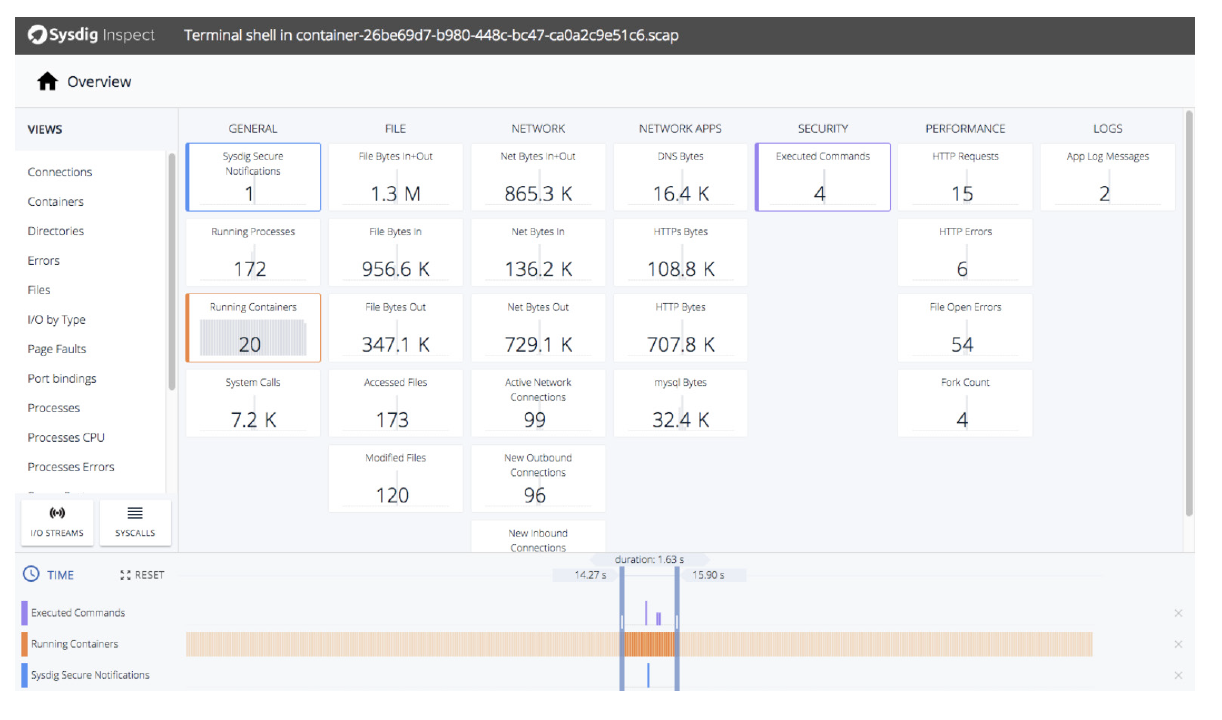Remove Running Containers timeline row
This screenshot has height=720, width=1222.
pyautogui.click(x=1177, y=644)
